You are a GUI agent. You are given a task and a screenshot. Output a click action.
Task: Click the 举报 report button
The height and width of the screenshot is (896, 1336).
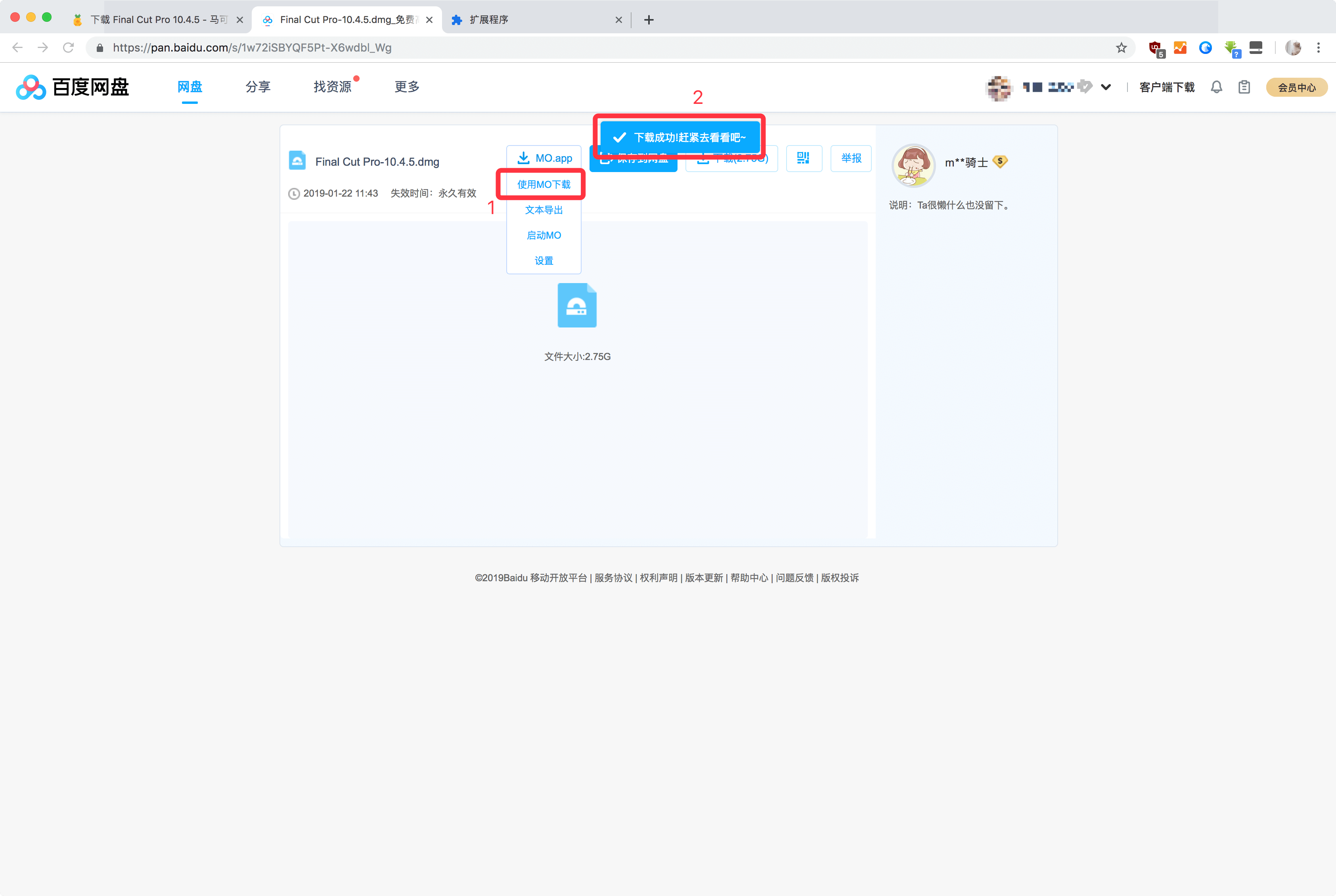(851, 158)
